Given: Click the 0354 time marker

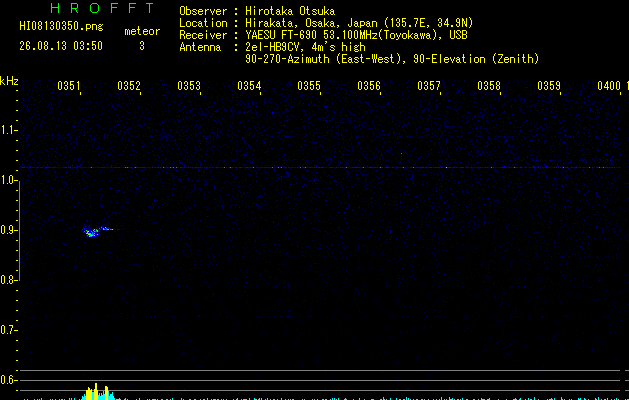Looking at the screenshot, I should 249,86.
